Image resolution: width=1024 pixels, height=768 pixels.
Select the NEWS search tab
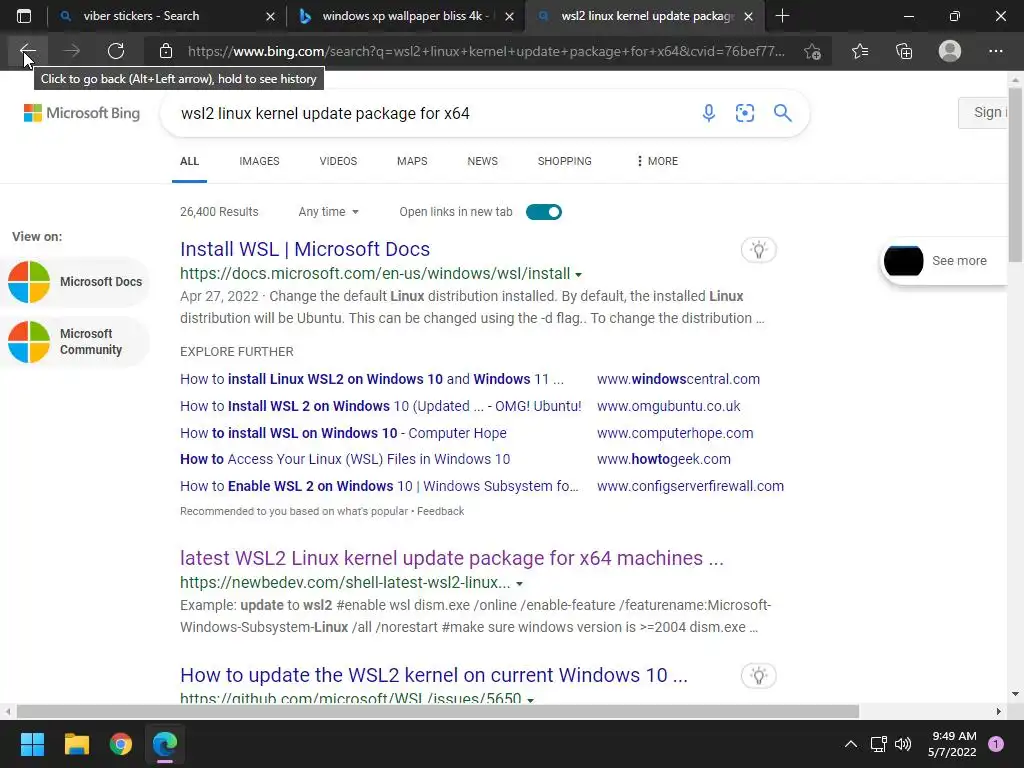483,161
